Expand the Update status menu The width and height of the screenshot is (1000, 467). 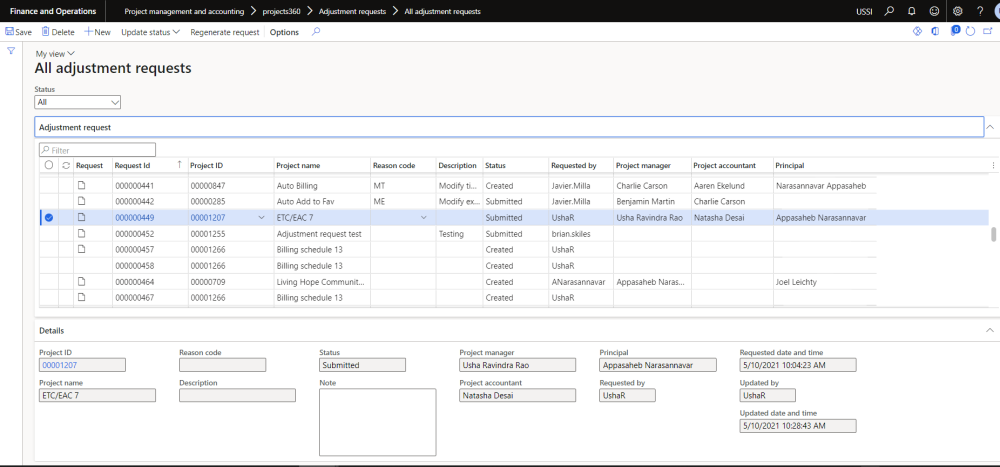(150, 32)
